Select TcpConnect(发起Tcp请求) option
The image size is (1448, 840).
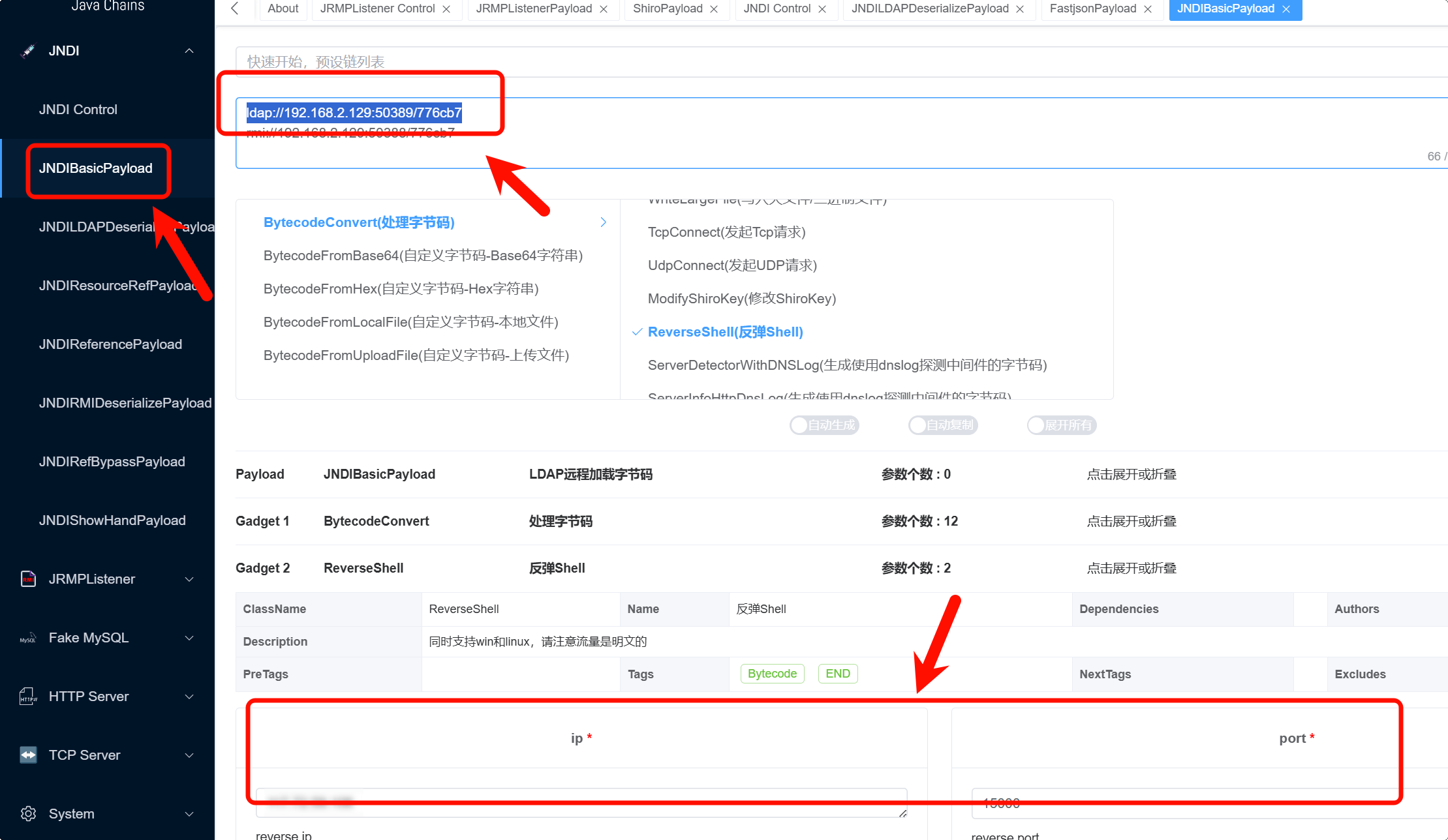(726, 232)
